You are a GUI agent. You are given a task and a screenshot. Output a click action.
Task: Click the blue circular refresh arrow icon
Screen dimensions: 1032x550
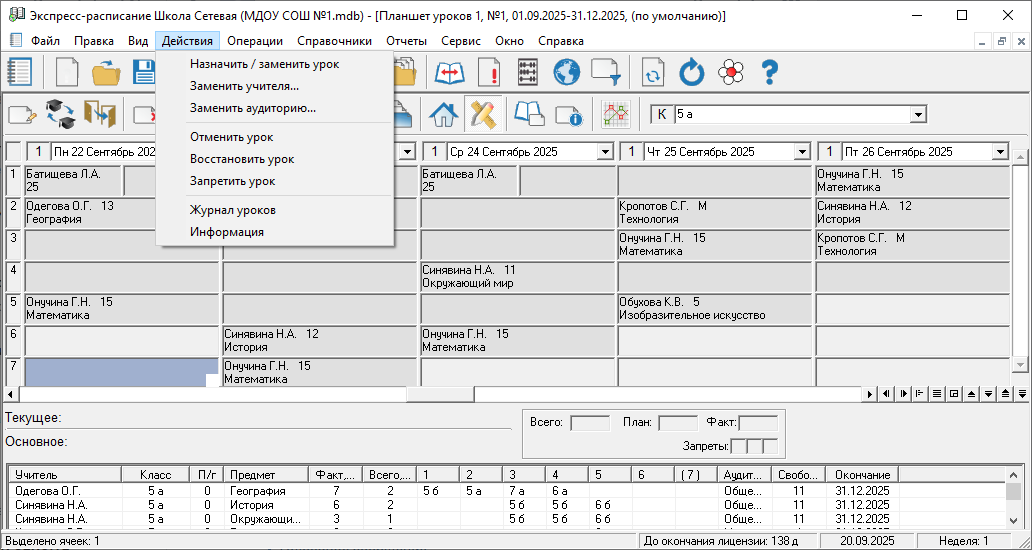[x=692, y=73]
